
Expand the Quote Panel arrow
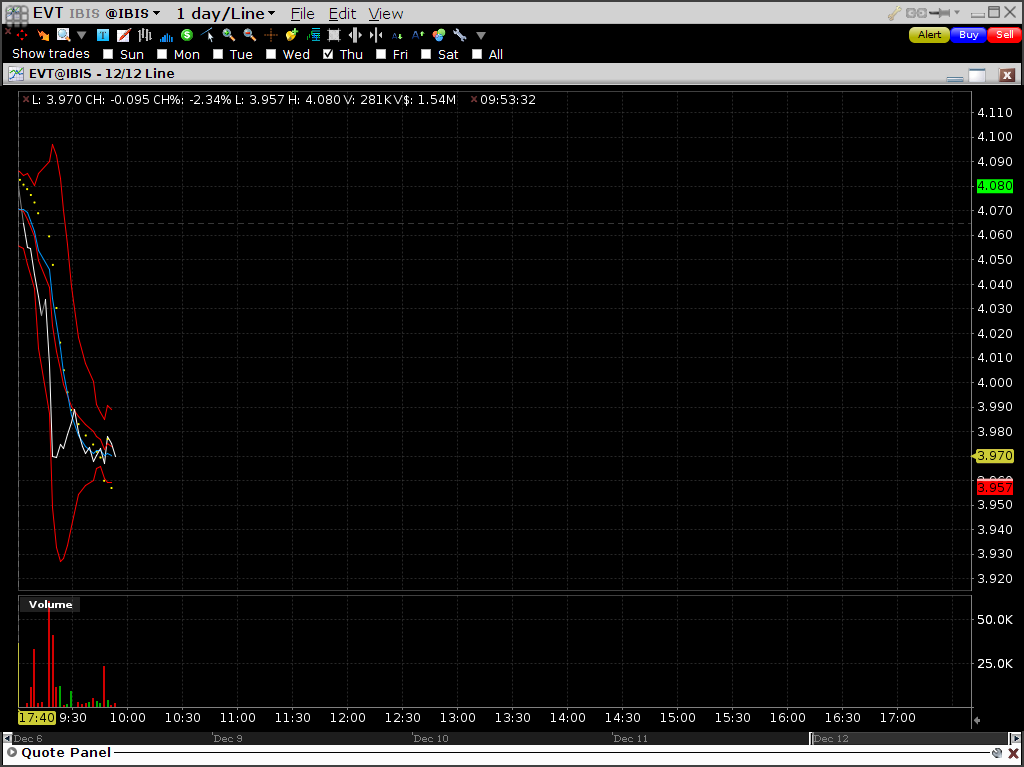(x=10, y=753)
